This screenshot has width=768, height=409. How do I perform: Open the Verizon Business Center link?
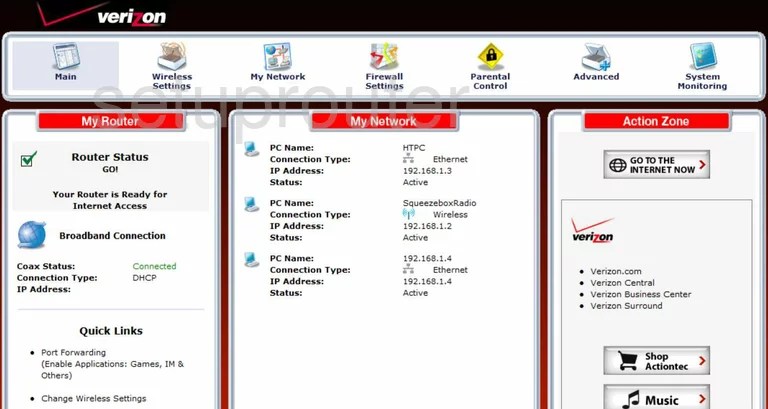(641, 294)
